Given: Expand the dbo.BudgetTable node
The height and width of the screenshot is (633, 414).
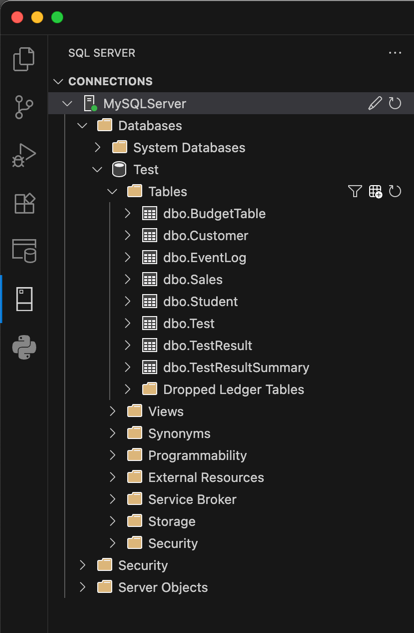Looking at the screenshot, I should tap(128, 214).
